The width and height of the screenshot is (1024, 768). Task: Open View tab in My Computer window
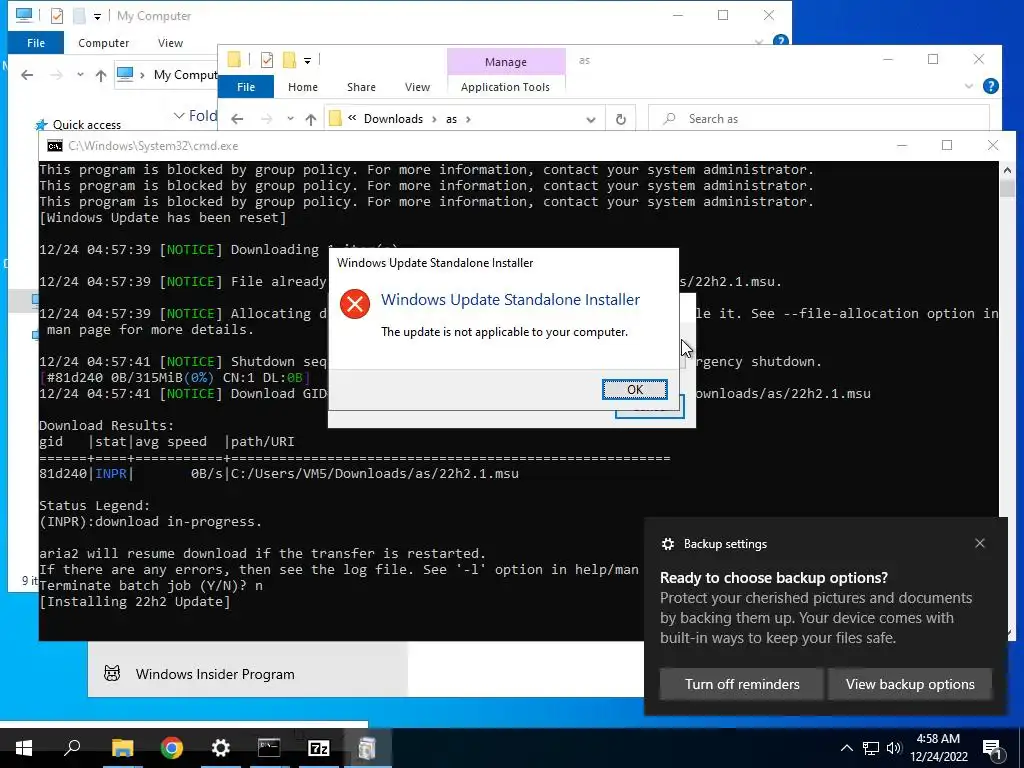point(170,43)
